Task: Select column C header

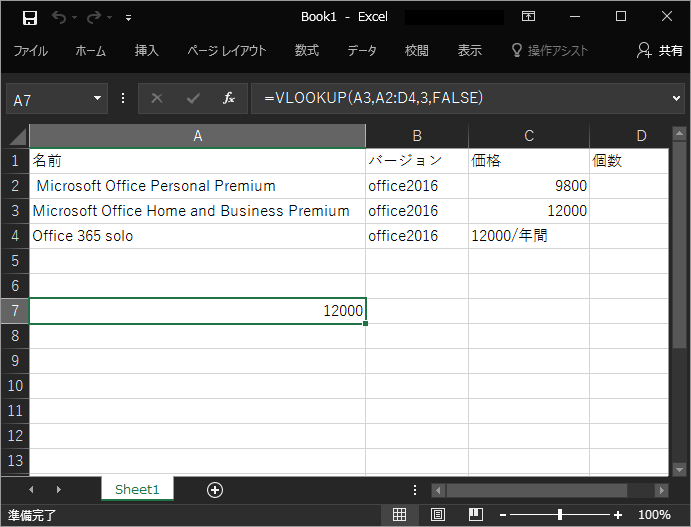Action: coord(529,136)
